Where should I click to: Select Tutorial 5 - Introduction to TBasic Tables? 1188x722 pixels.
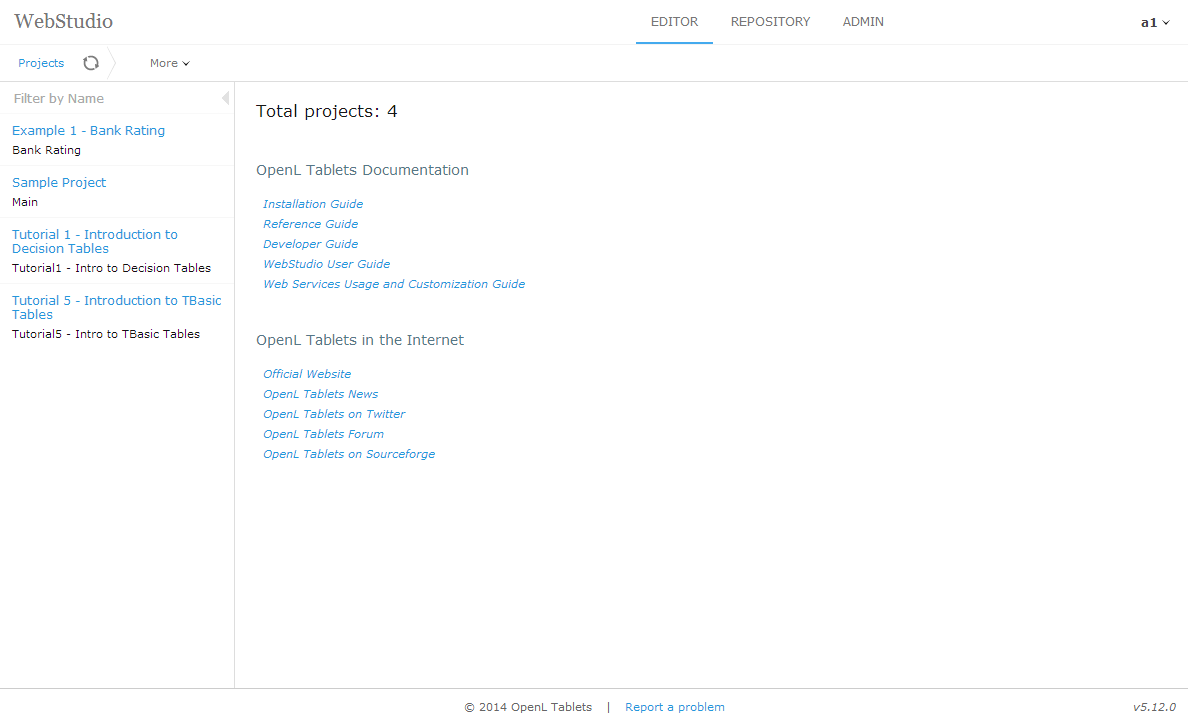pyautogui.click(x=116, y=307)
